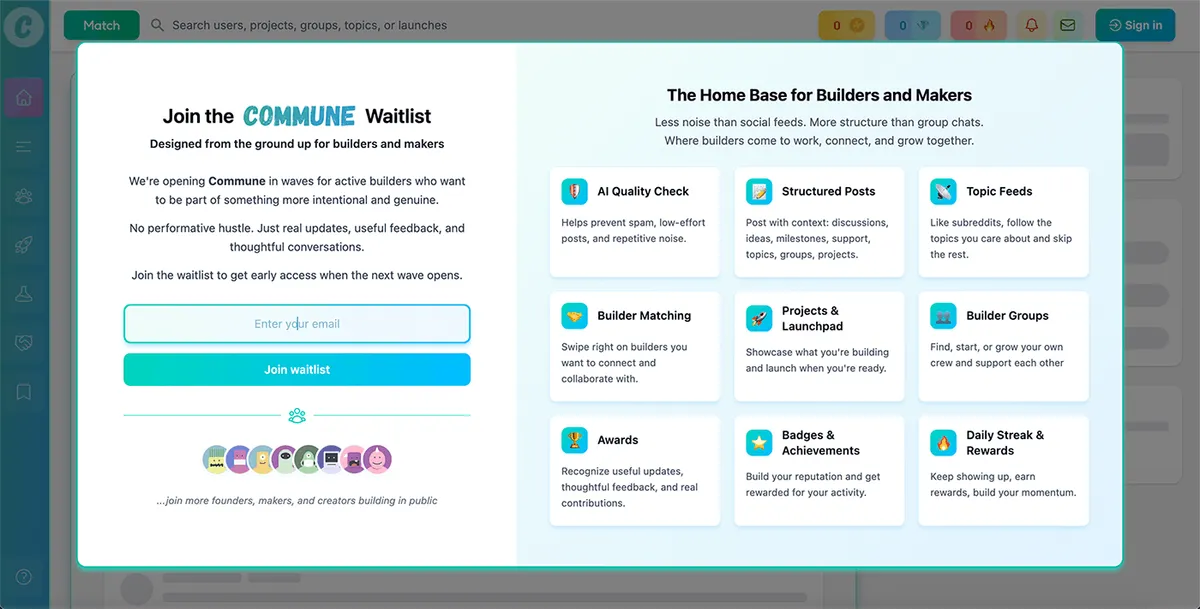Click the search magnifier icon
This screenshot has width=1200, height=609.
pyautogui.click(x=158, y=25)
